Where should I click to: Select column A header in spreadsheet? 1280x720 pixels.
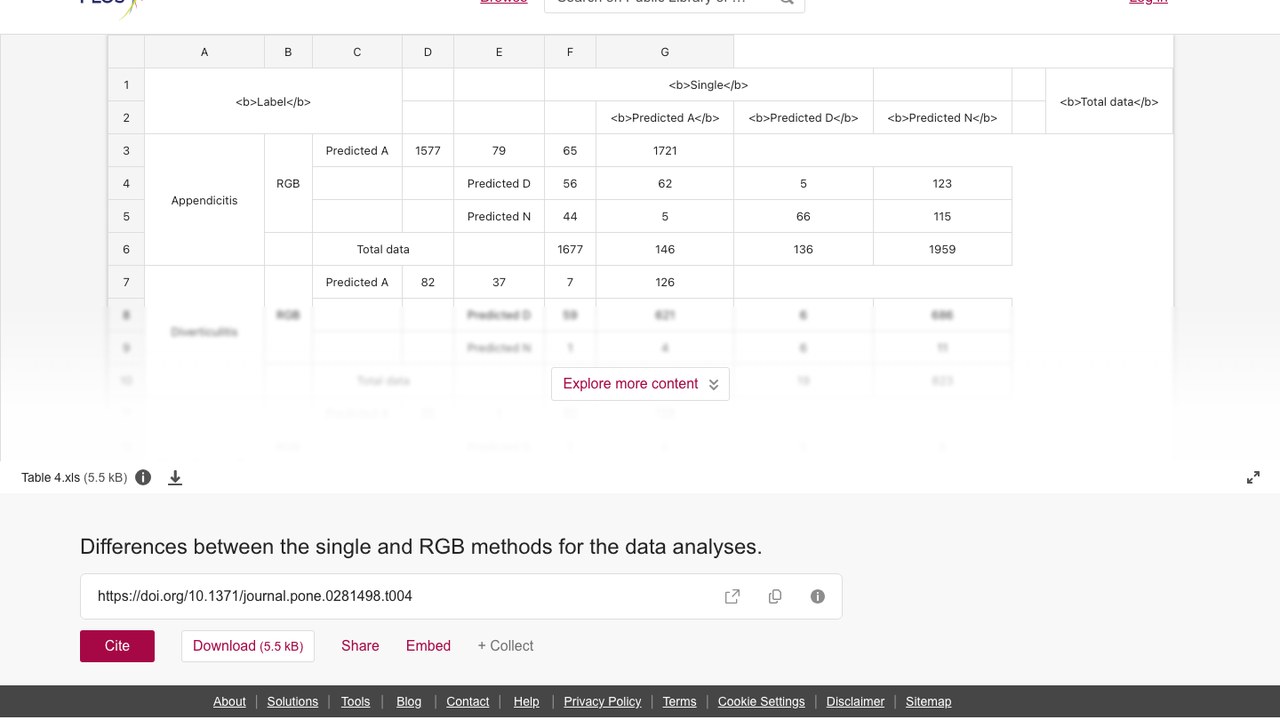(204, 52)
